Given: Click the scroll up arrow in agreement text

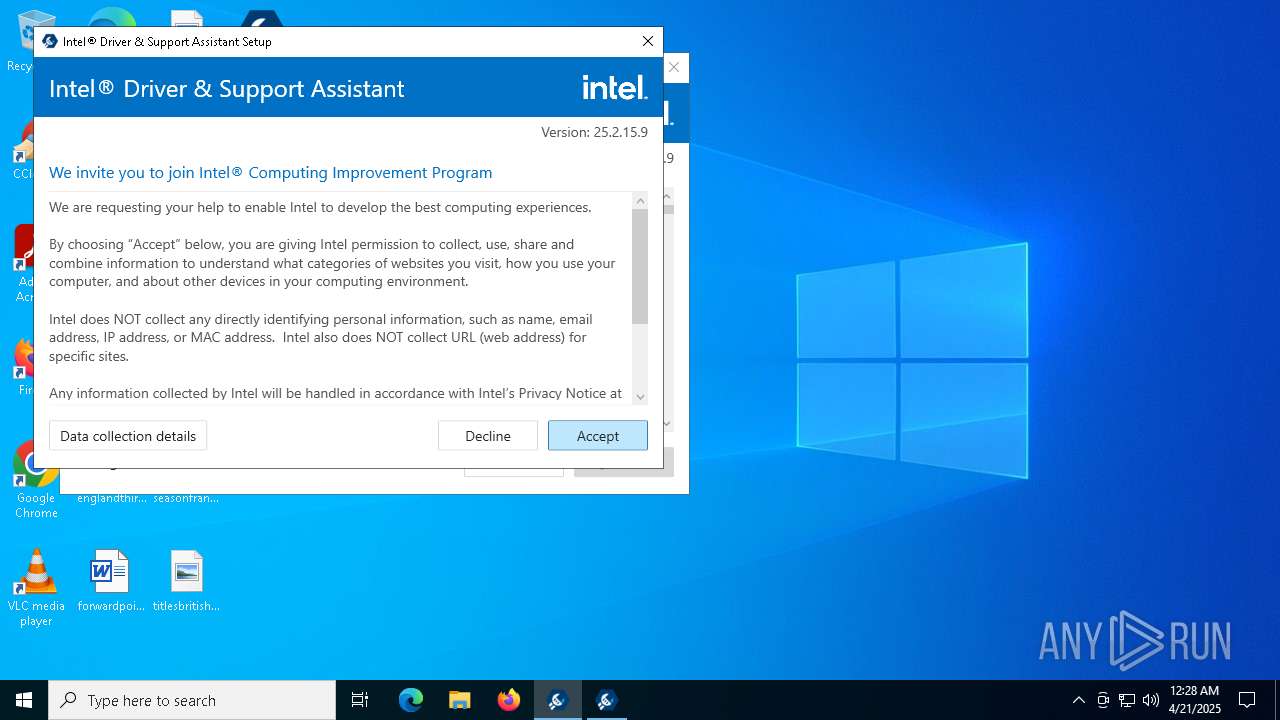Looking at the screenshot, I should click(x=640, y=200).
